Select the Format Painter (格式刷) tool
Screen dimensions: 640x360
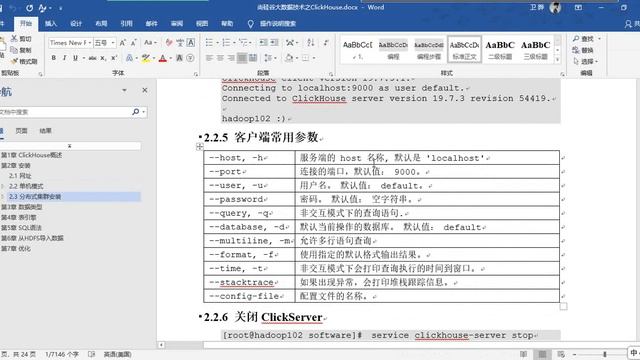coord(24,61)
